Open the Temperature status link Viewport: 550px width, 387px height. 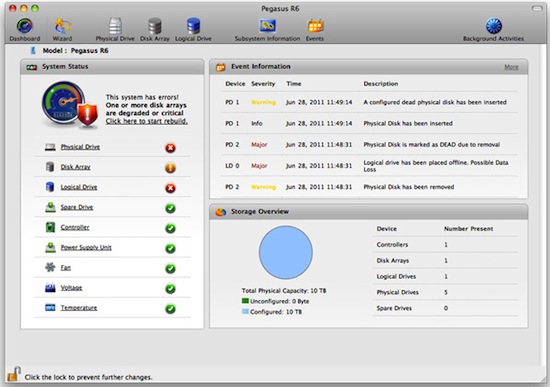pos(79,308)
